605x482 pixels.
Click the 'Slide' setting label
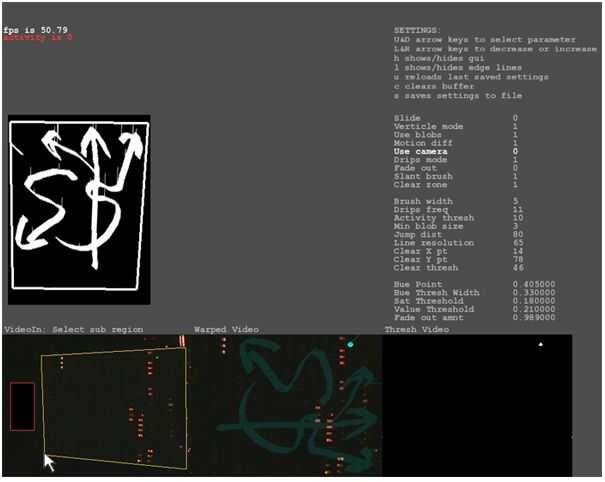point(407,118)
